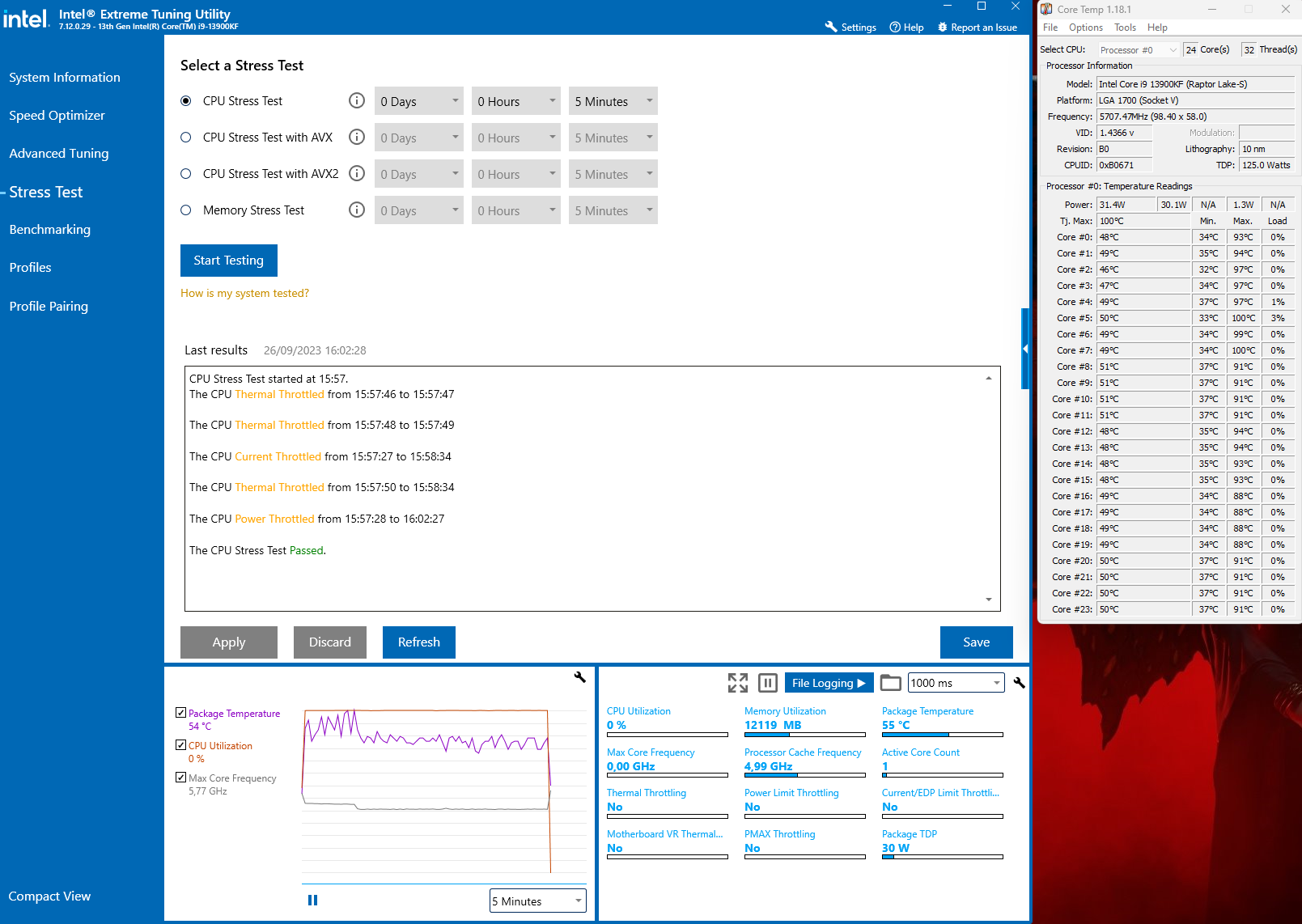Refresh the last results
This screenshot has height=924, width=1302.
point(419,642)
